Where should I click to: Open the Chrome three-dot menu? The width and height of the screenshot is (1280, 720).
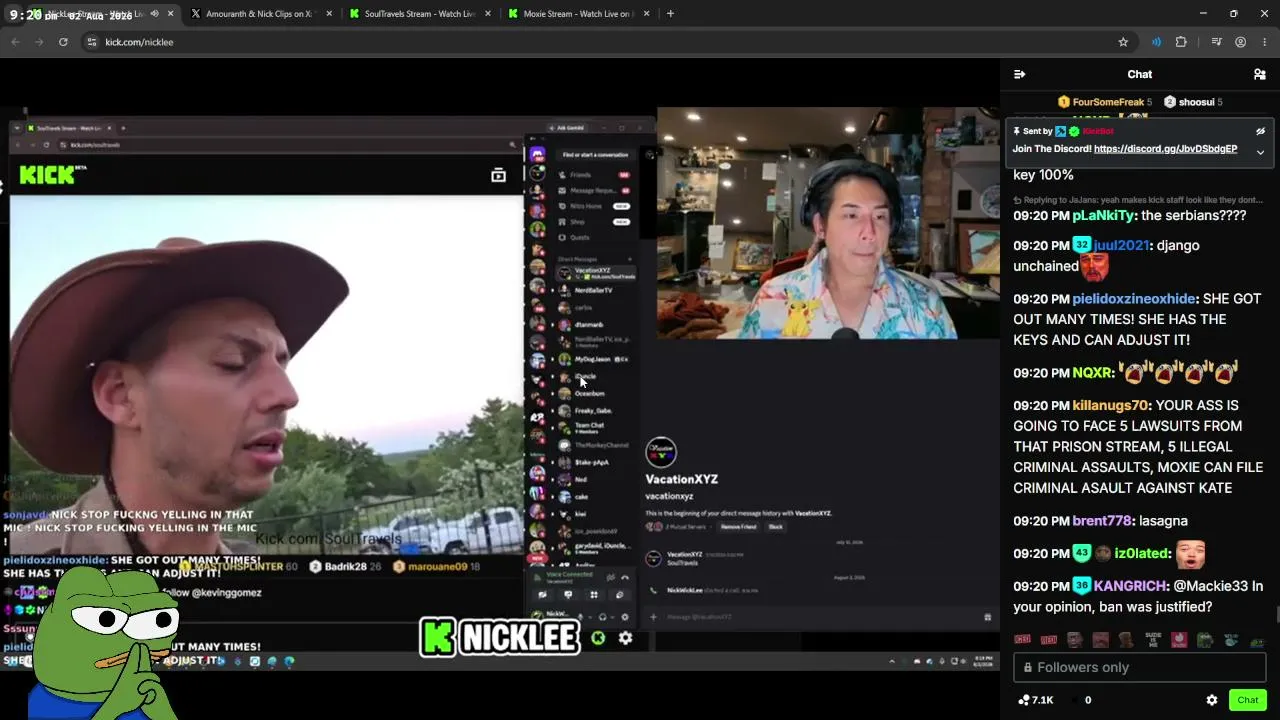[x=1265, y=42]
